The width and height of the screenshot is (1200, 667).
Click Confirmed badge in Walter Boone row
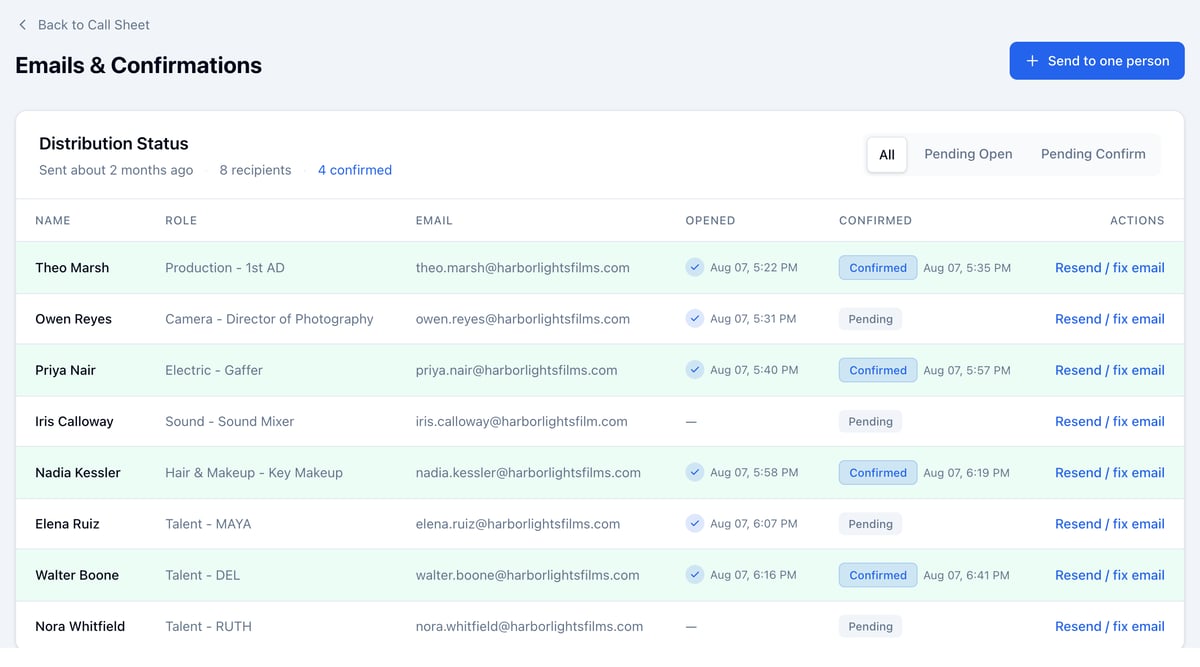[x=878, y=575]
